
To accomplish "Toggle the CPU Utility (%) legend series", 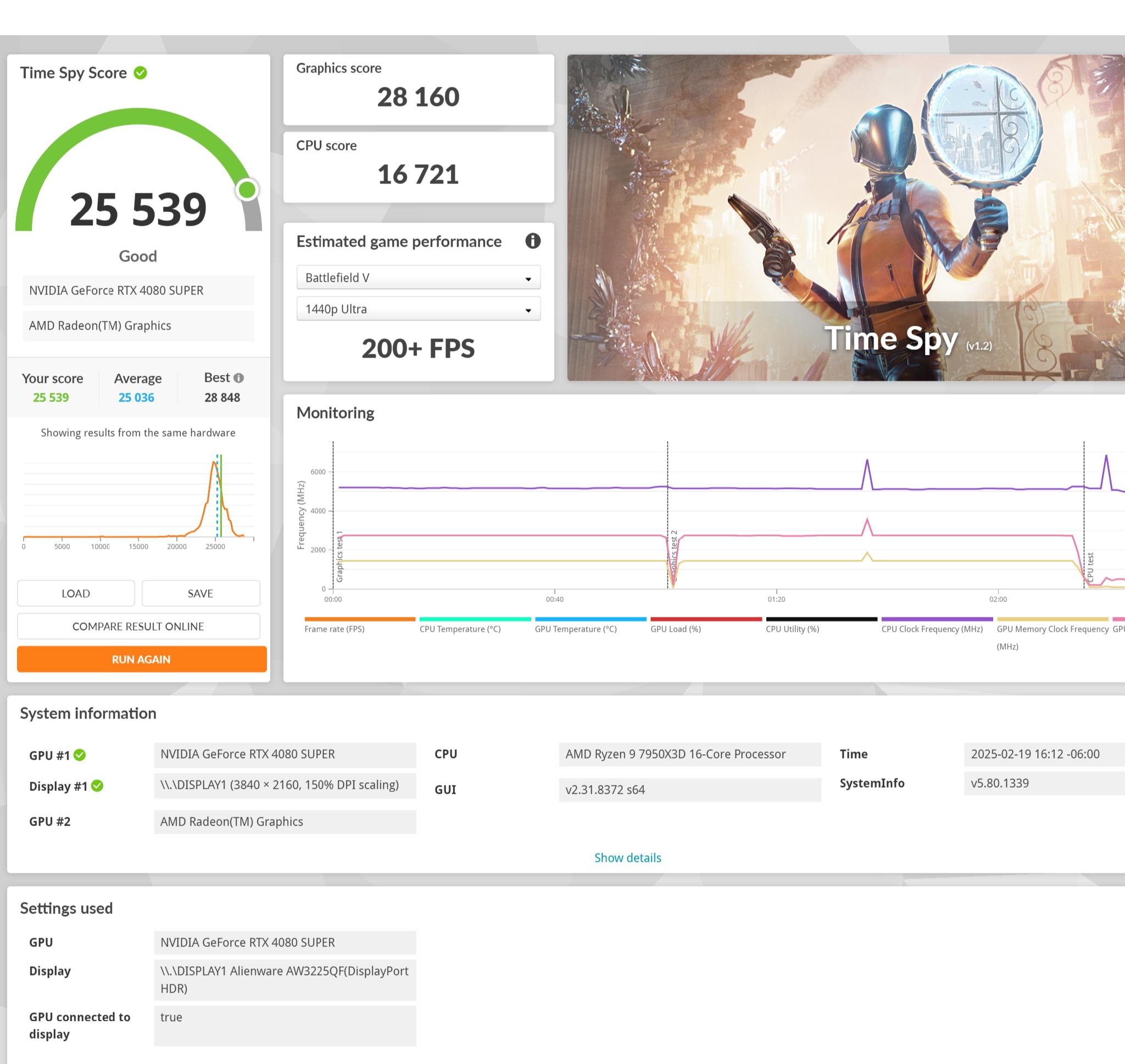I will coord(822,625).
